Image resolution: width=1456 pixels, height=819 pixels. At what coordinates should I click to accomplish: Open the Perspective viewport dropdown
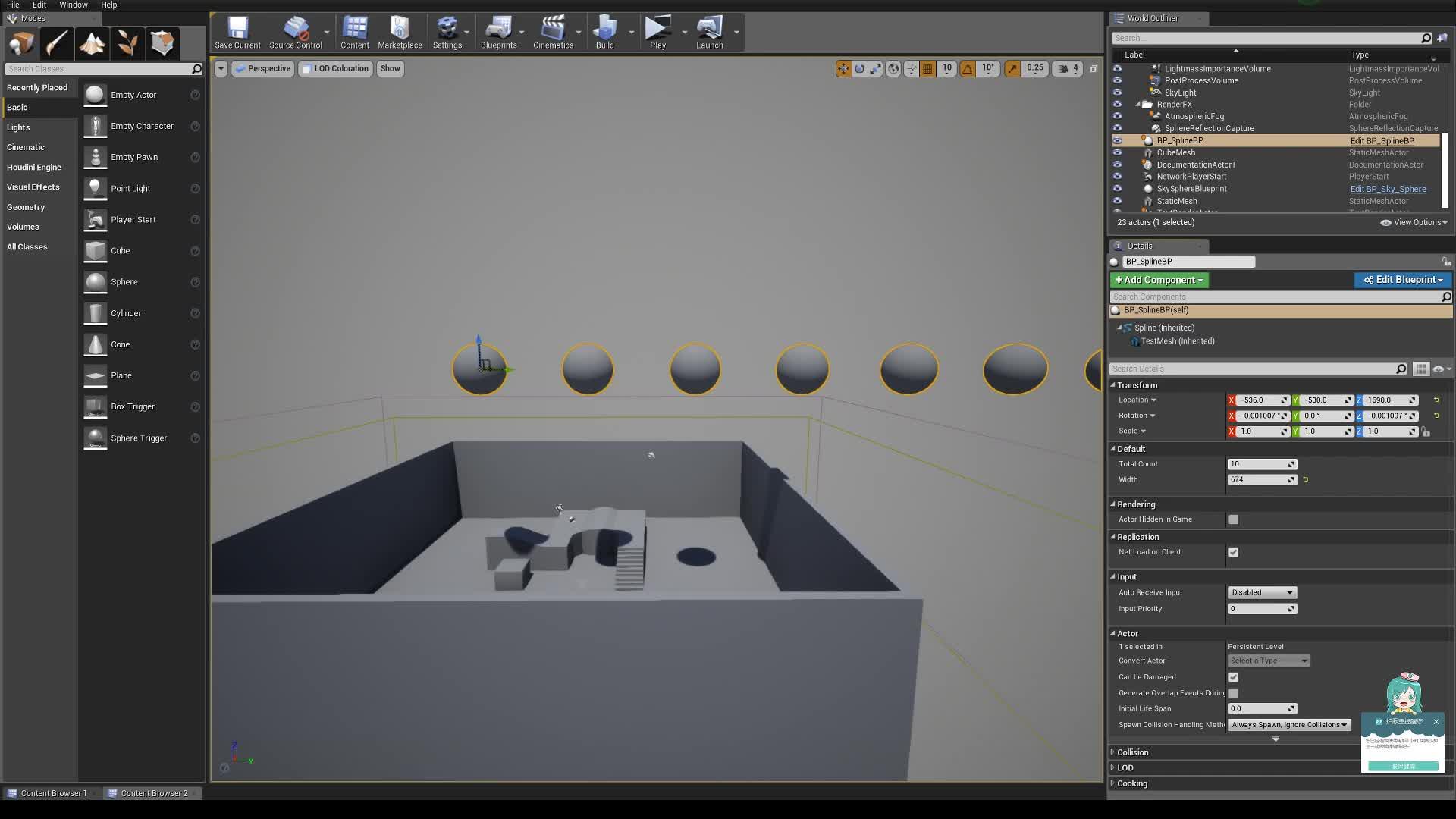[263, 68]
